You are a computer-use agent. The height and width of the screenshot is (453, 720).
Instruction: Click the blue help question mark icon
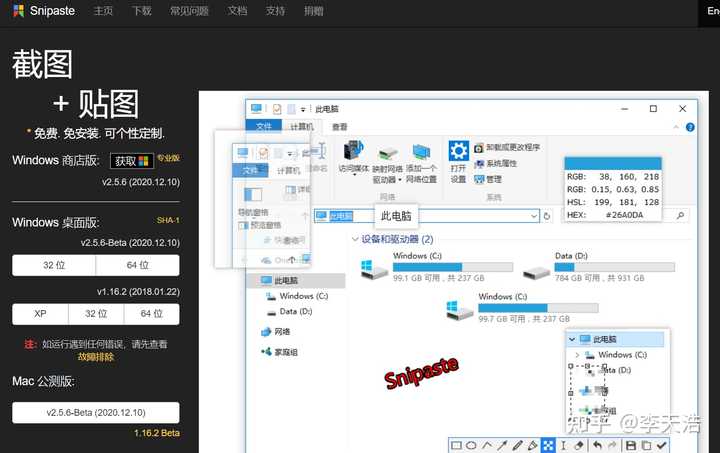coord(690,127)
